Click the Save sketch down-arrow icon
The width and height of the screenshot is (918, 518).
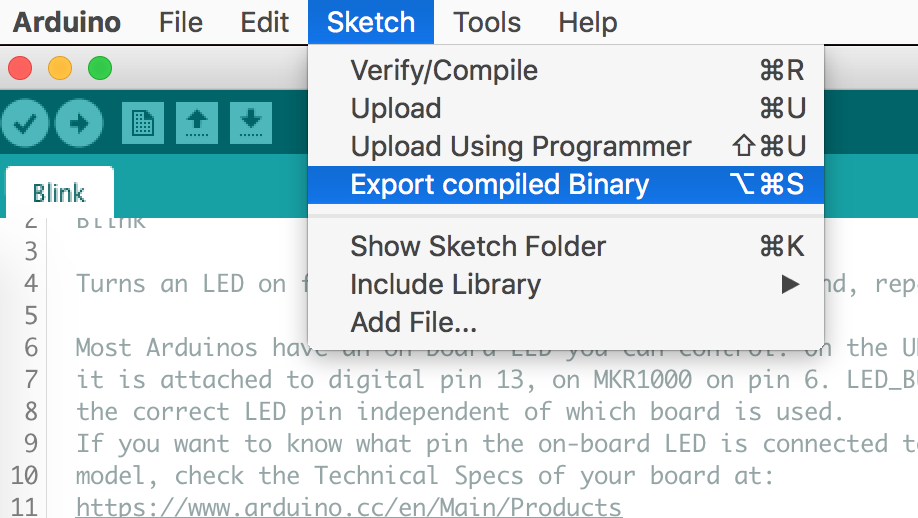pyautogui.click(x=251, y=123)
